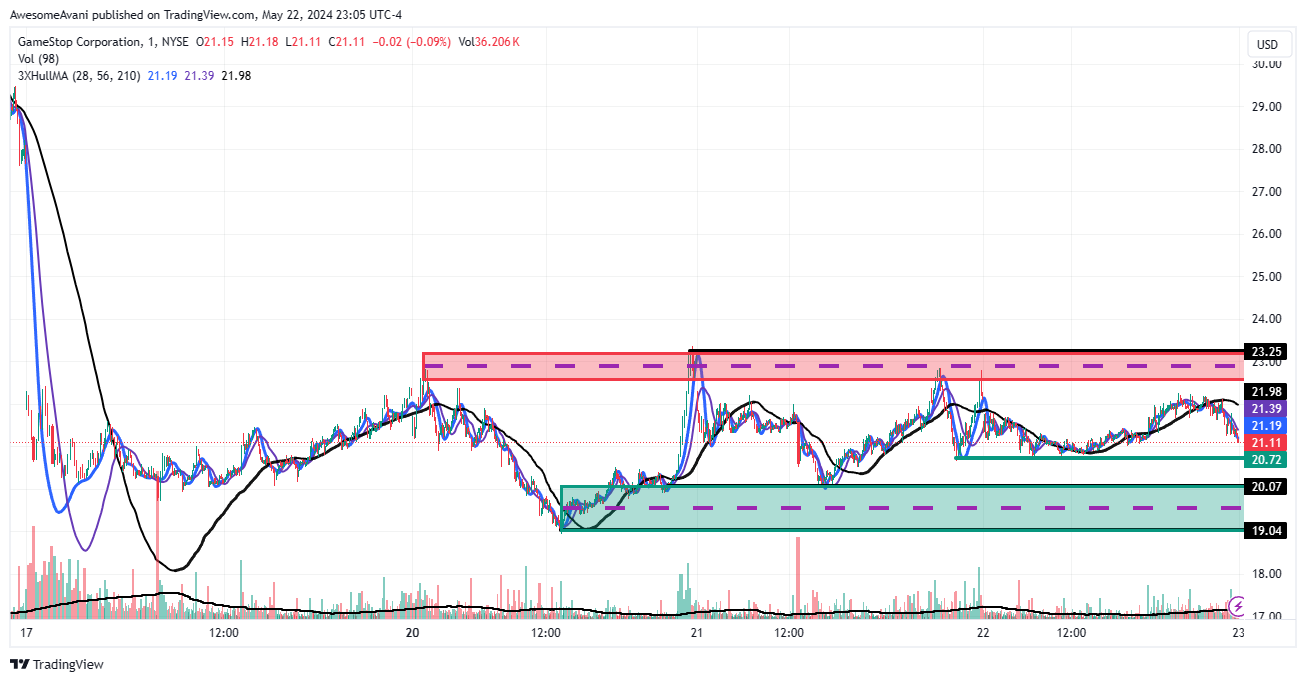Screen dimensions: 1306x682
Task: Click the 21.98 black price axis label
Action: click(1265, 391)
